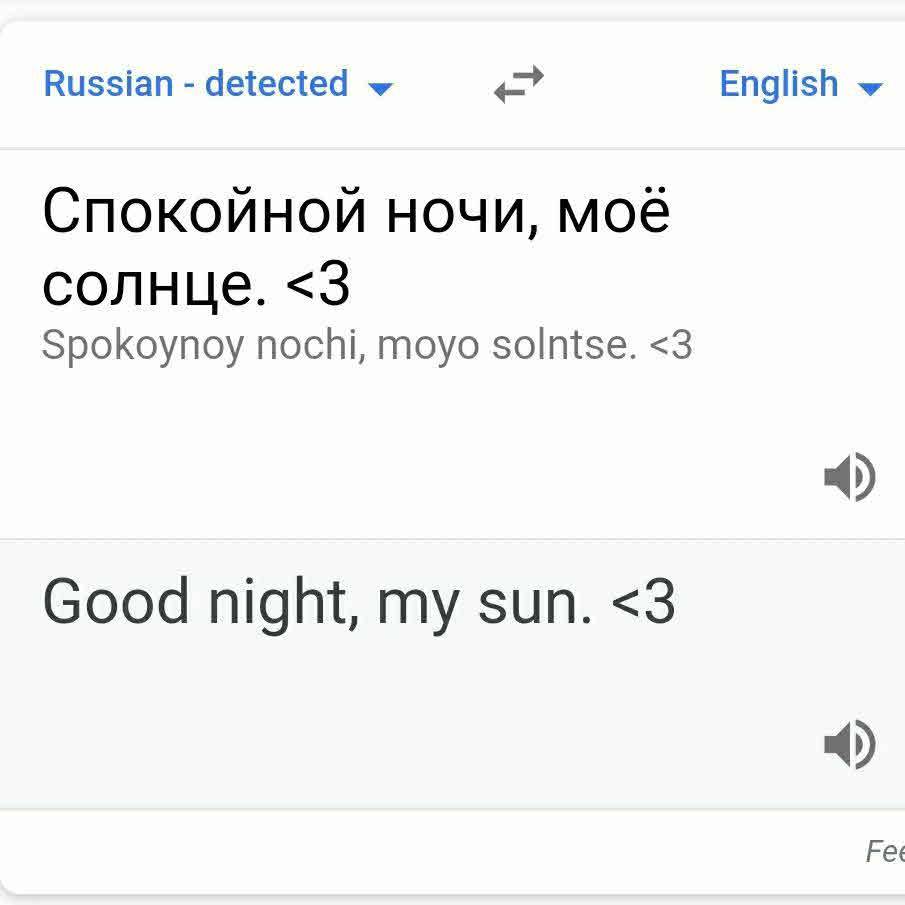
Task: Open the Russian - detected language dropdown
Action: 196,84
